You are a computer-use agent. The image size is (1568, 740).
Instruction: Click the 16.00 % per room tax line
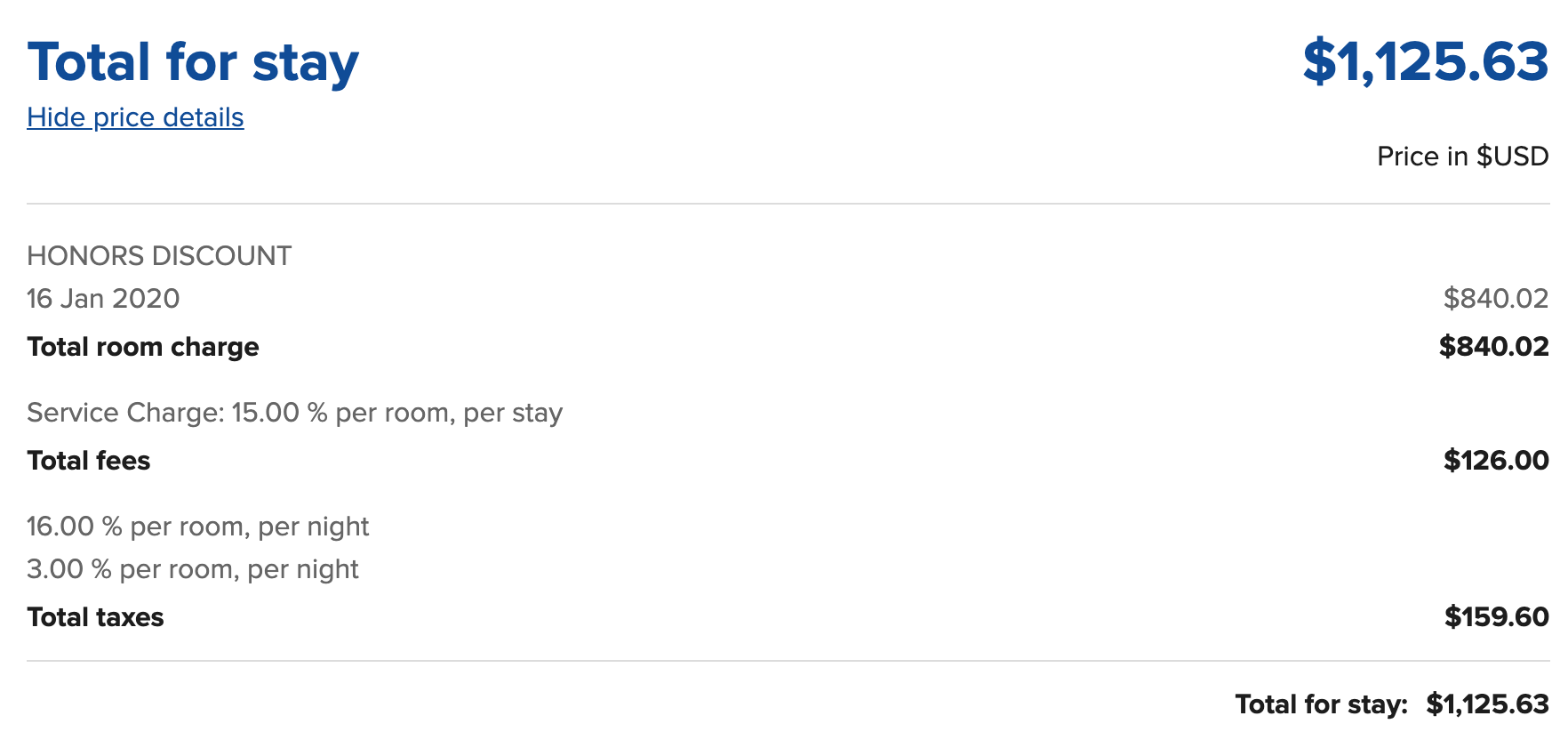click(197, 527)
